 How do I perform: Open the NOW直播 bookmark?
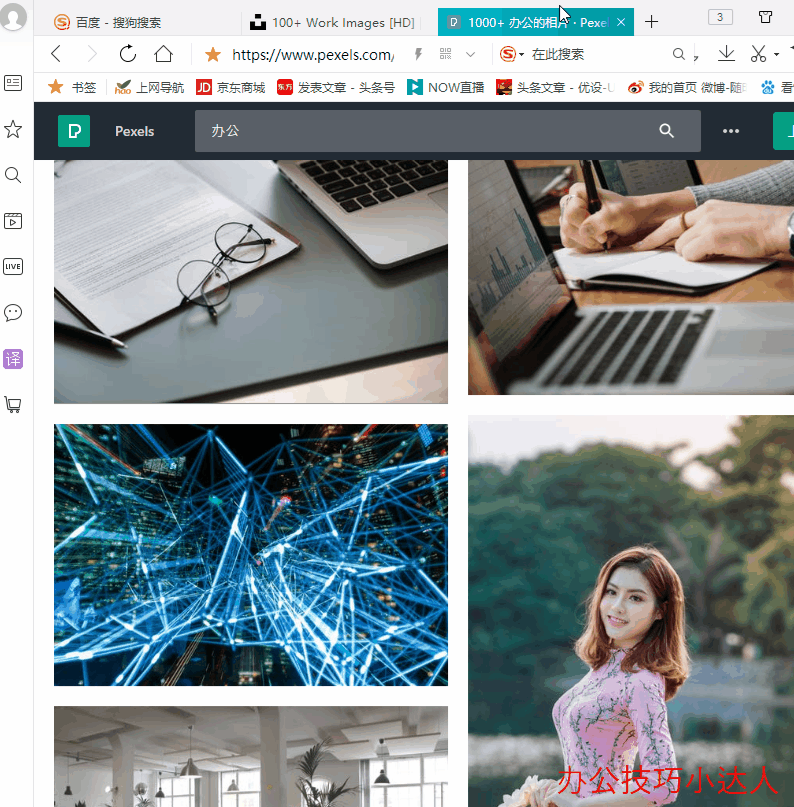pyautogui.click(x=446, y=87)
